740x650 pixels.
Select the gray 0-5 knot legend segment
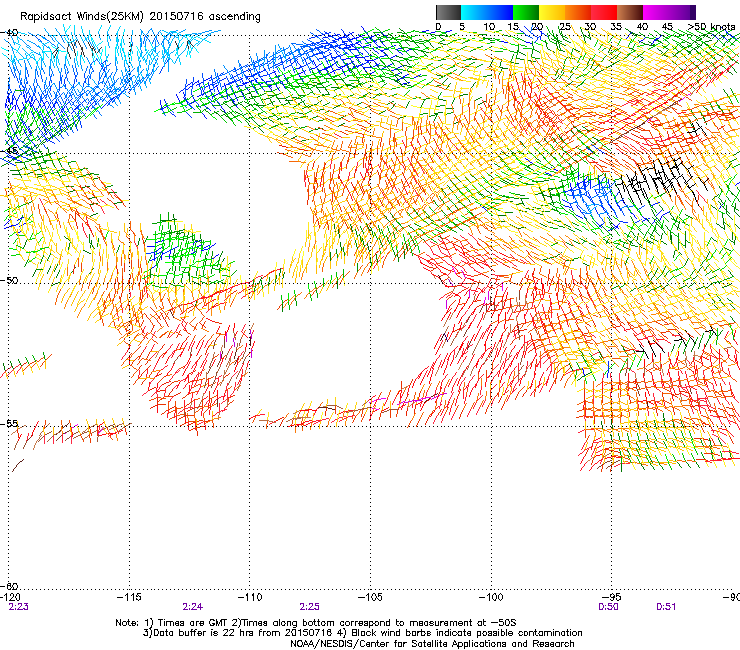tap(448, 12)
